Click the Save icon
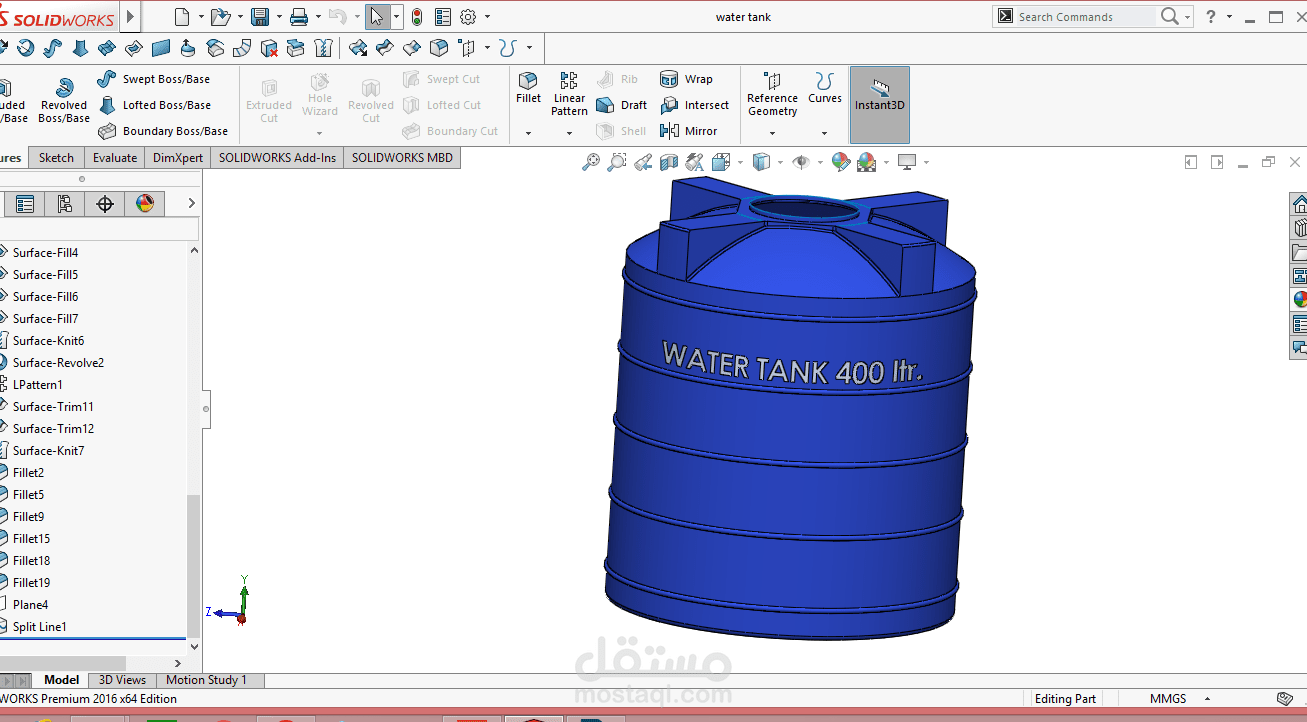This screenshot has height=722, width=1307. 260,17
